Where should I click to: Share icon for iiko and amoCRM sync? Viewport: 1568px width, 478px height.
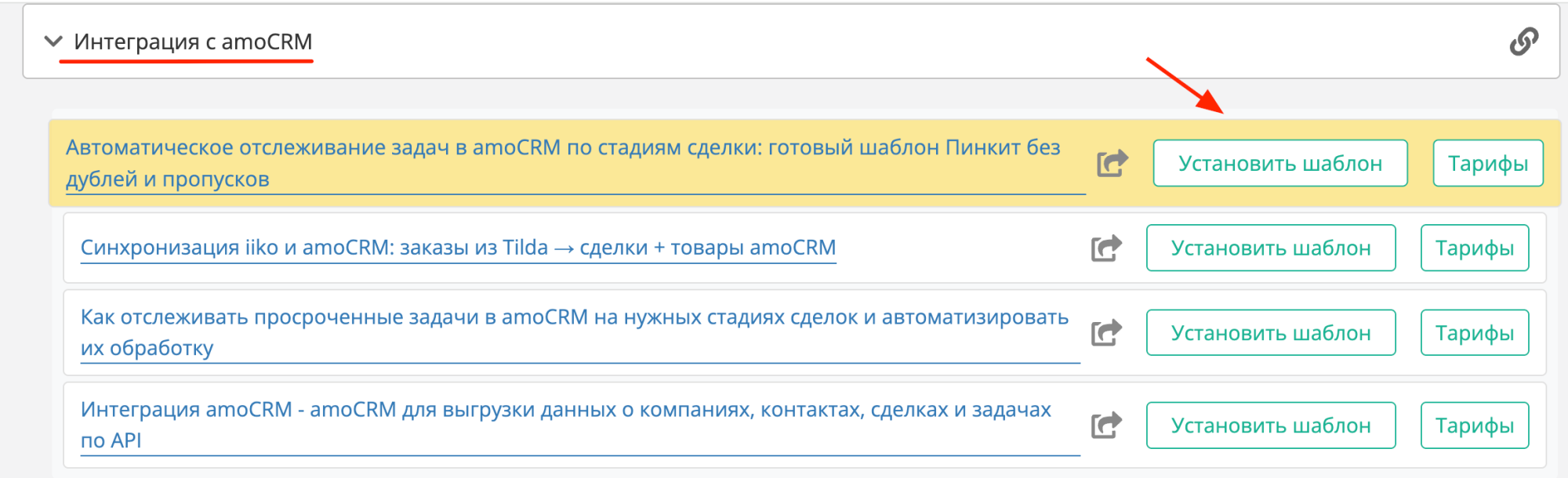pyautogui.click(x=1106, y=248)
